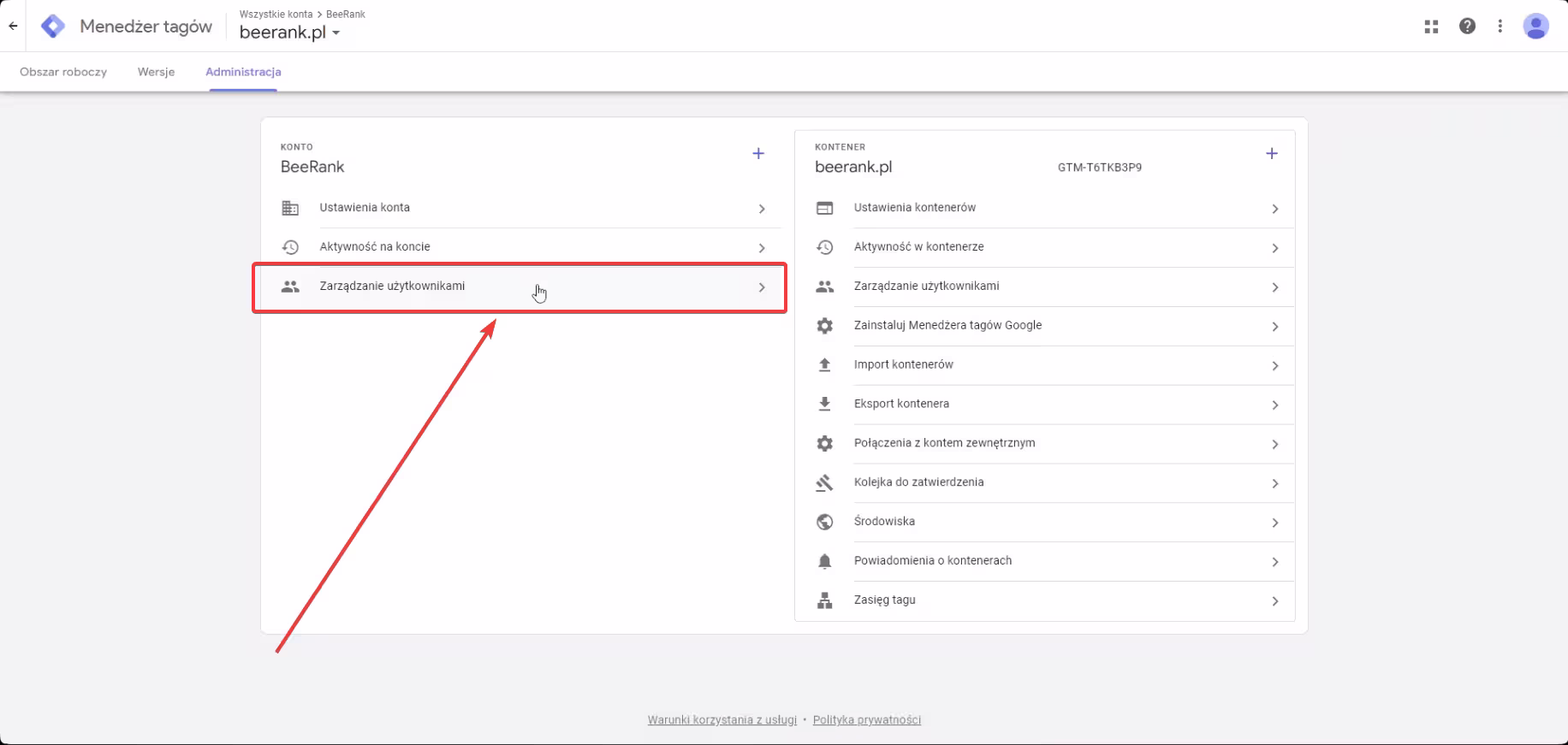Switch to the Obszar roboczy tab

[63, 72]
